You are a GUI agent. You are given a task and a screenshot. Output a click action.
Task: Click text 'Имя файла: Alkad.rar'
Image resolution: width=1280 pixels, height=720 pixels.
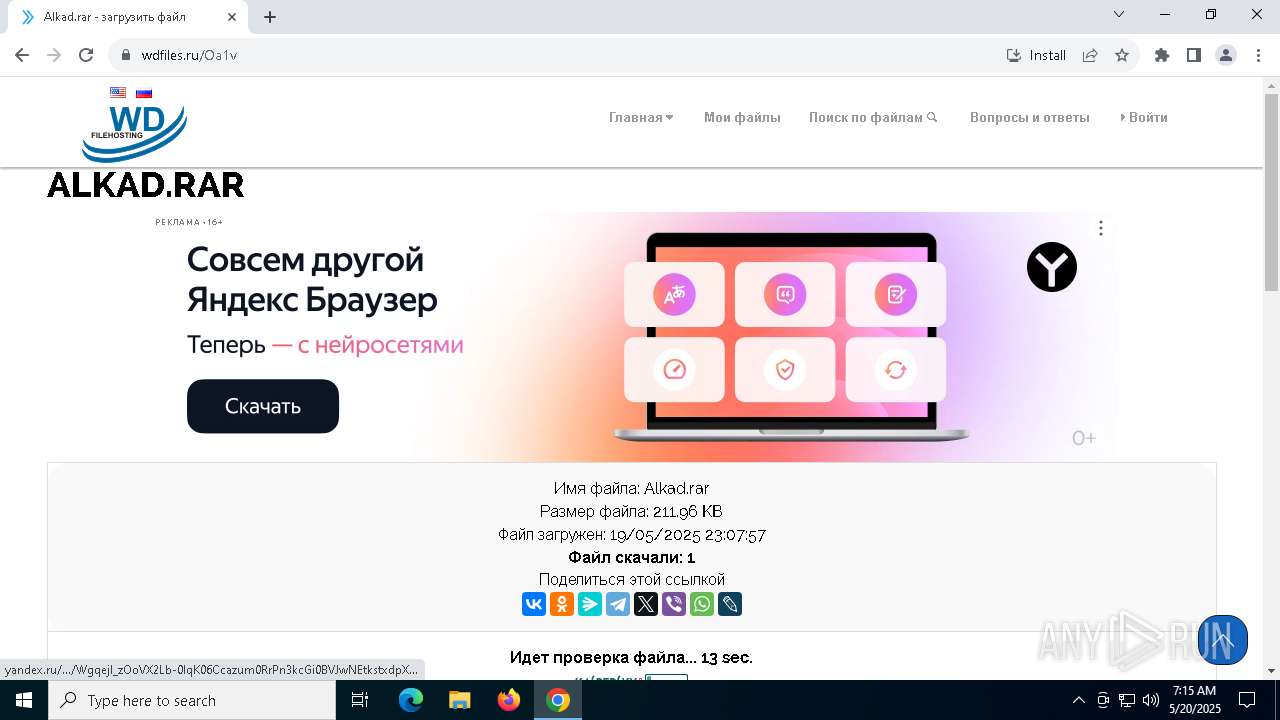pyautogui.click(x=631, y=489)
